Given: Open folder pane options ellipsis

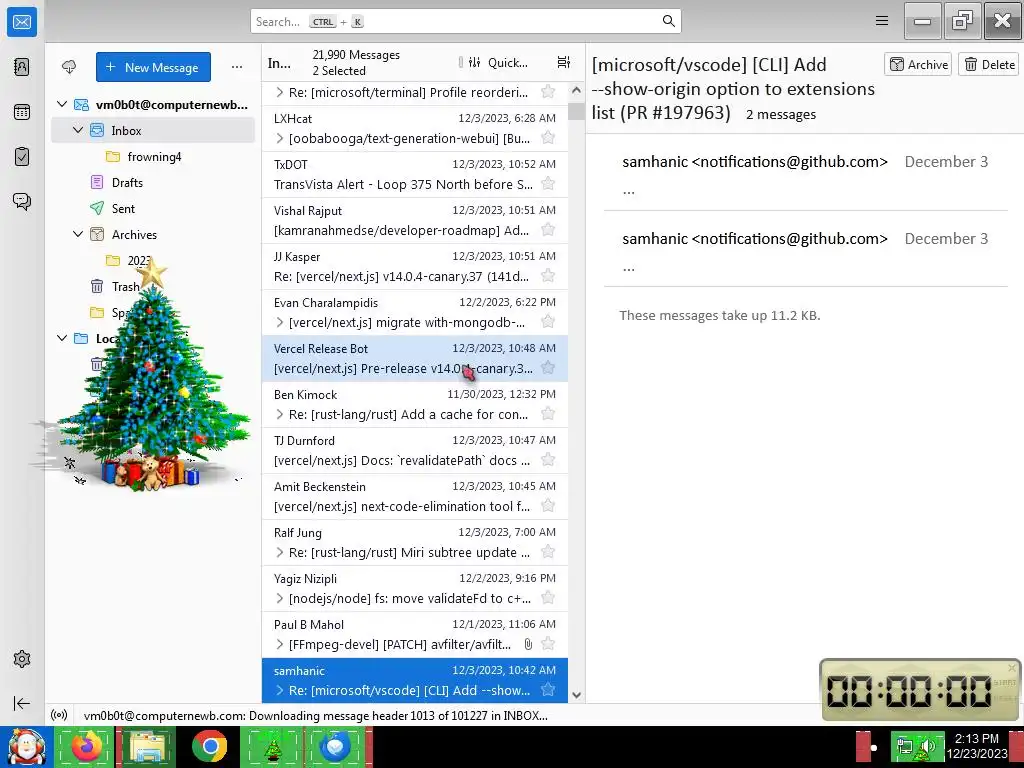Looking at the screenshot, I should tap(236, 67).
